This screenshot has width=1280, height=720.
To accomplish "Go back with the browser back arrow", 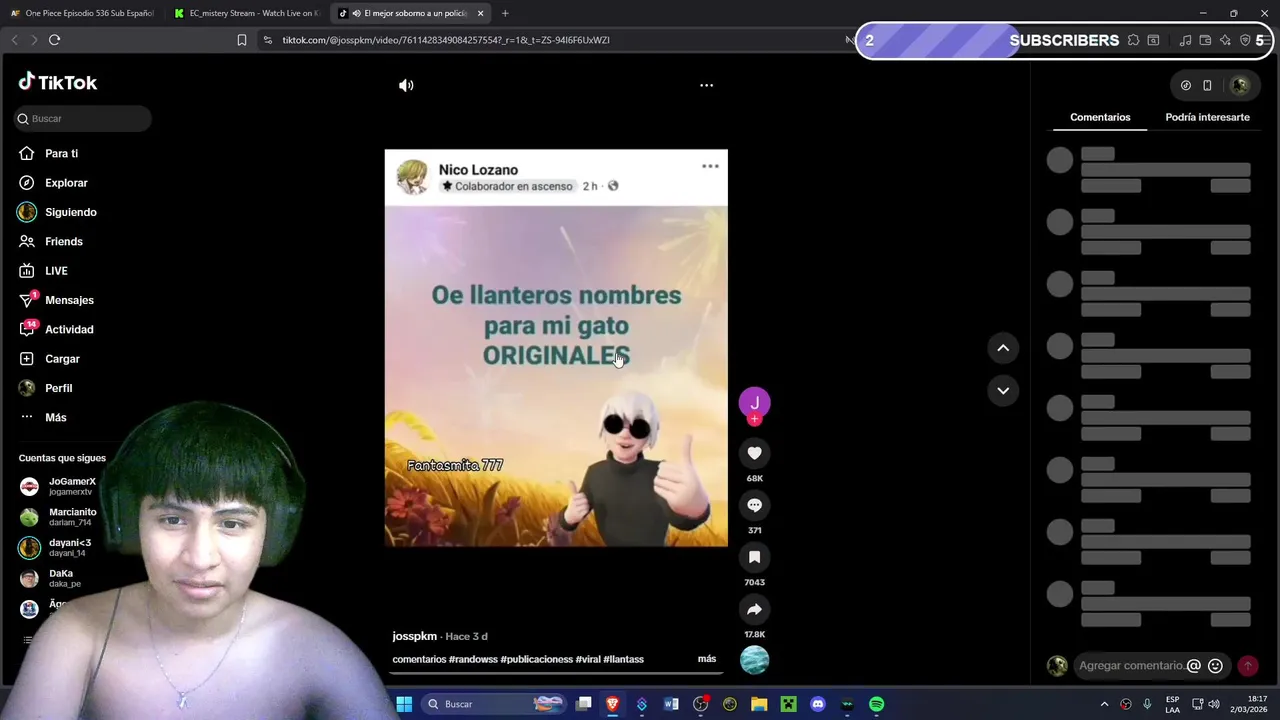I will click(14, 40).
